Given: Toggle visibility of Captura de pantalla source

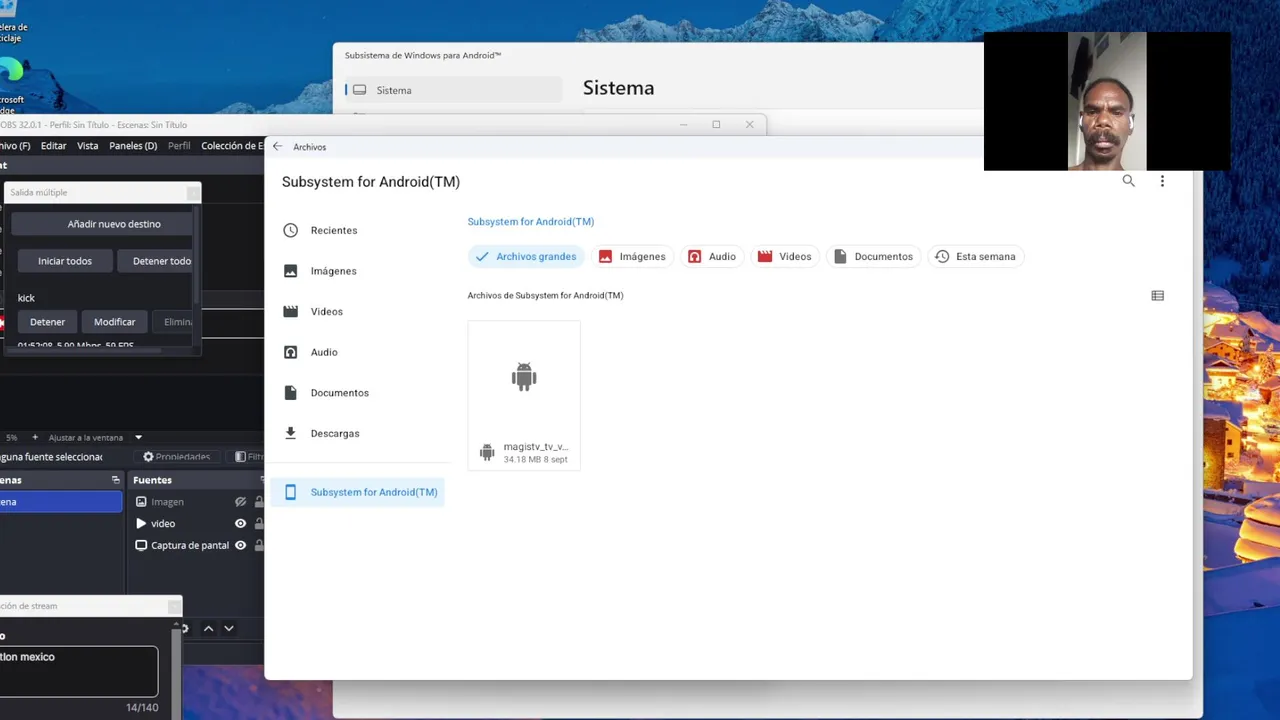Looking at the screenshot, I should 240,545.
